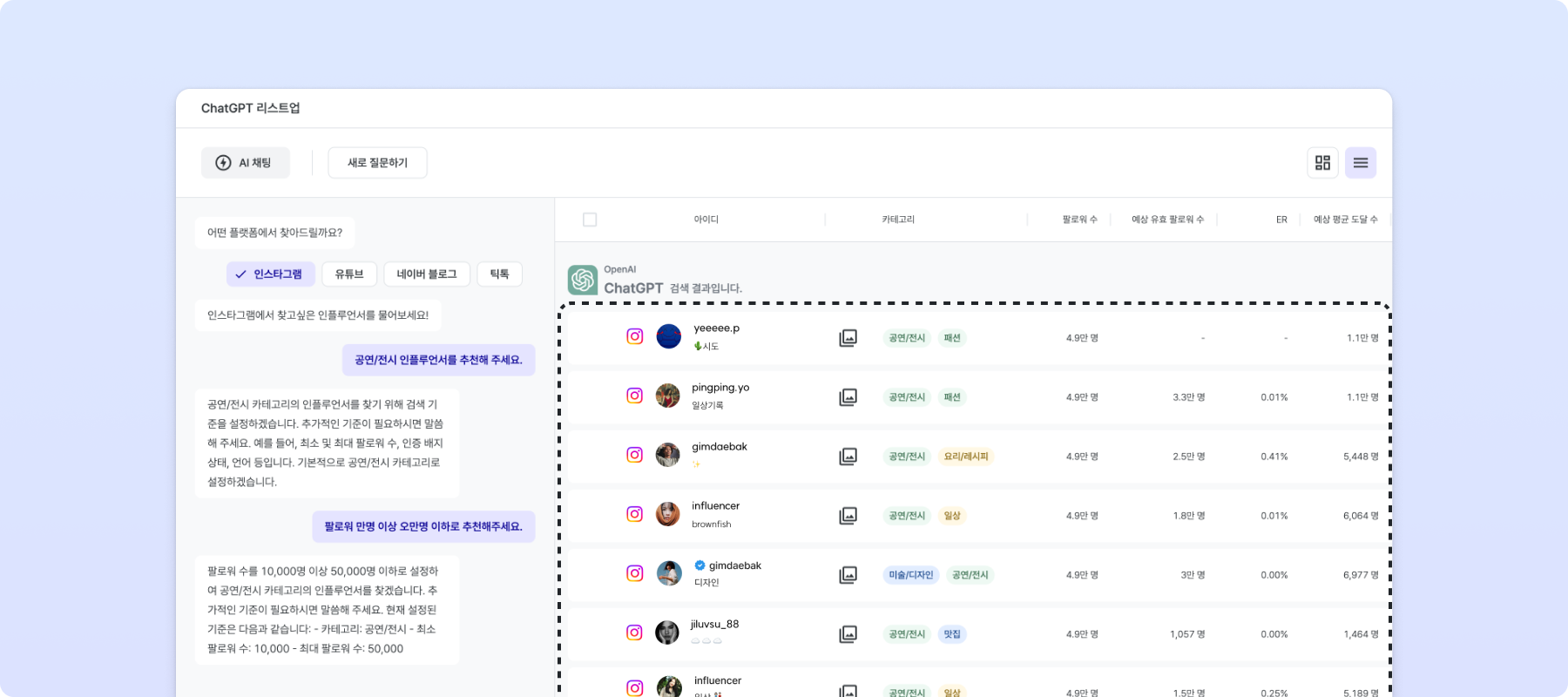The height and width of the screenshot is (697, 1568).
Task: Open the image gallery icon for pingping.yo
Action: pos(848,397)
